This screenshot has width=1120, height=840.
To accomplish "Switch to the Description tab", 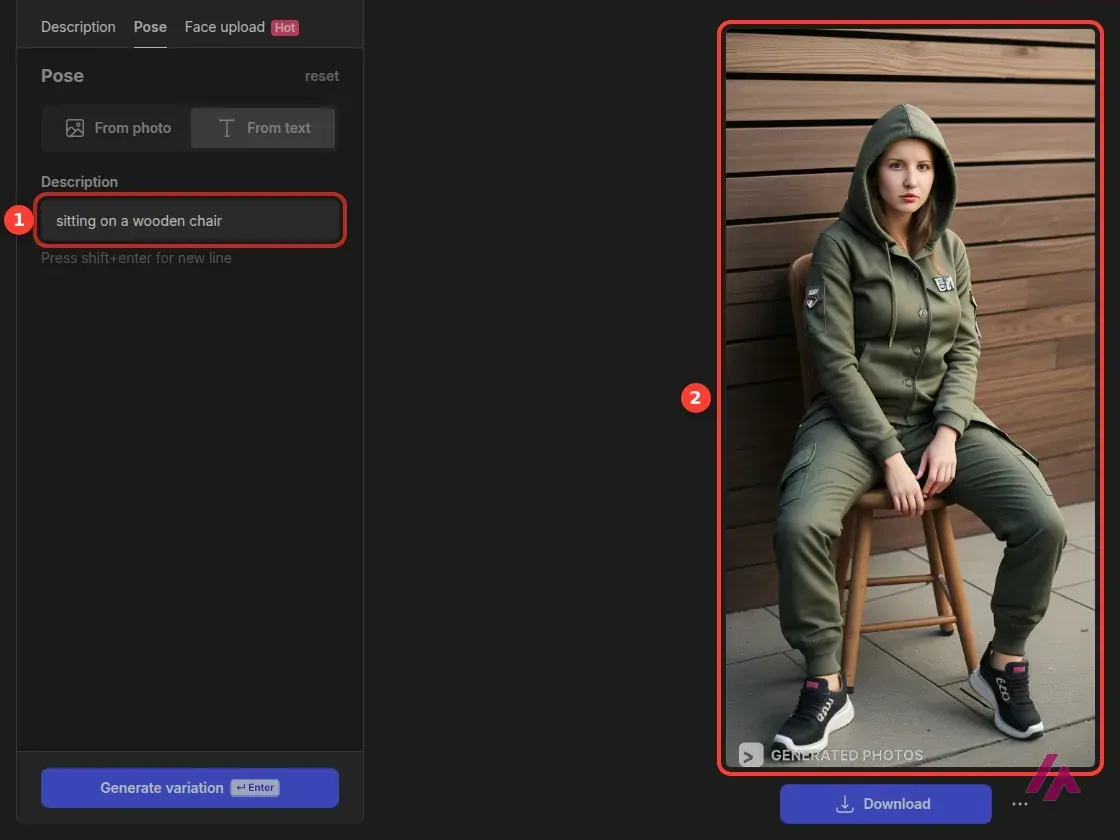I will tap(78, 27).
